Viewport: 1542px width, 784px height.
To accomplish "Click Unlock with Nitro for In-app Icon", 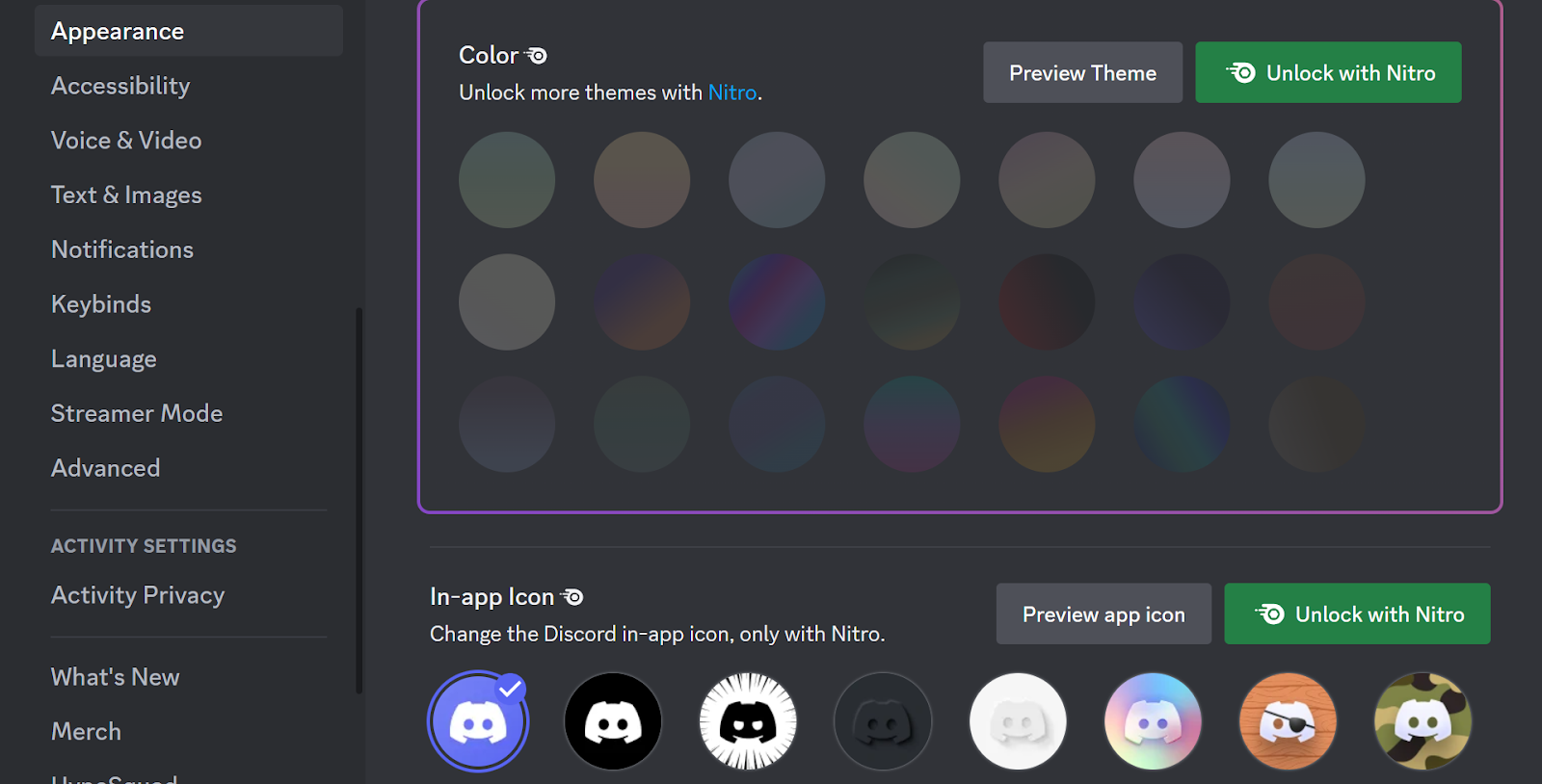I will (x=1357, y=614).
